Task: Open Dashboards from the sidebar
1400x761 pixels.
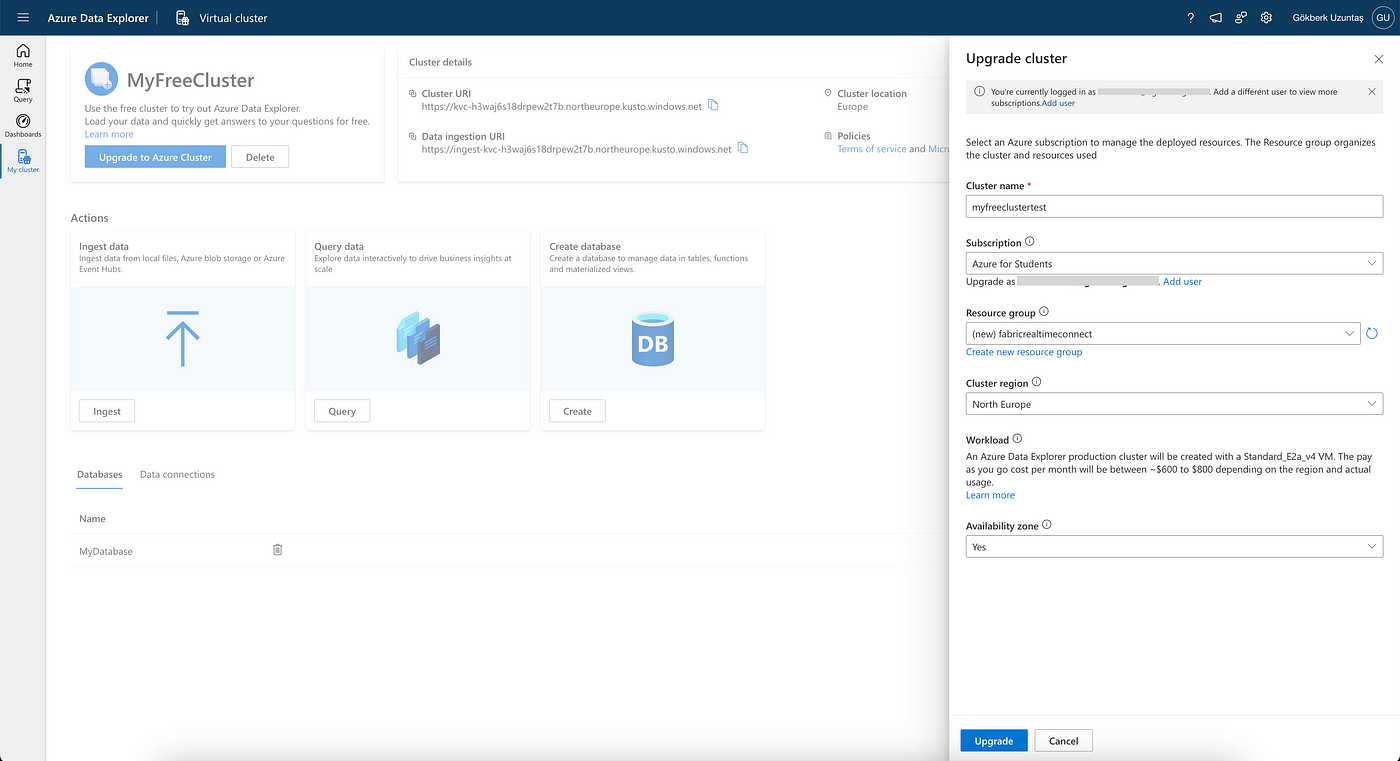Action: coord(23,126)
